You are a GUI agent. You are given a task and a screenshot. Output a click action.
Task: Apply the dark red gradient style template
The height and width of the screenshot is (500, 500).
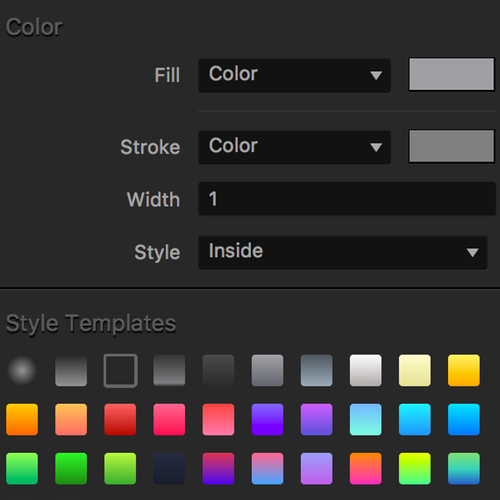[120, 419]
